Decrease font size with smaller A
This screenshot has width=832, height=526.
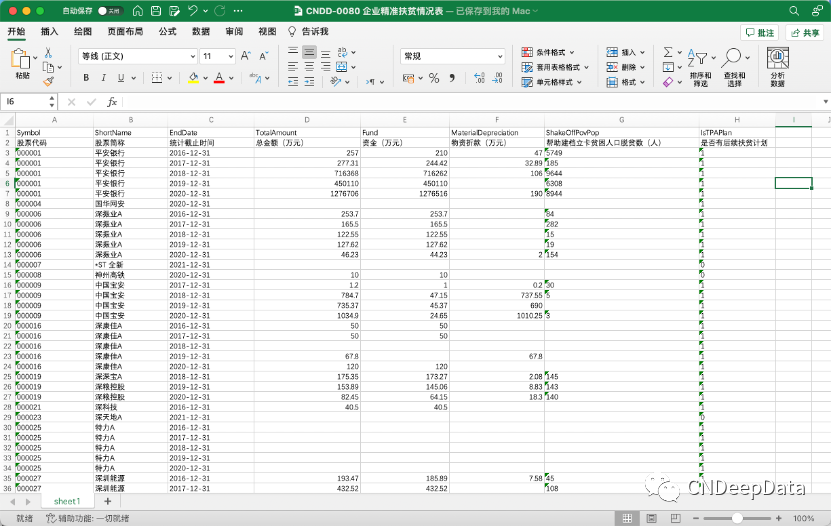[264, 56]
